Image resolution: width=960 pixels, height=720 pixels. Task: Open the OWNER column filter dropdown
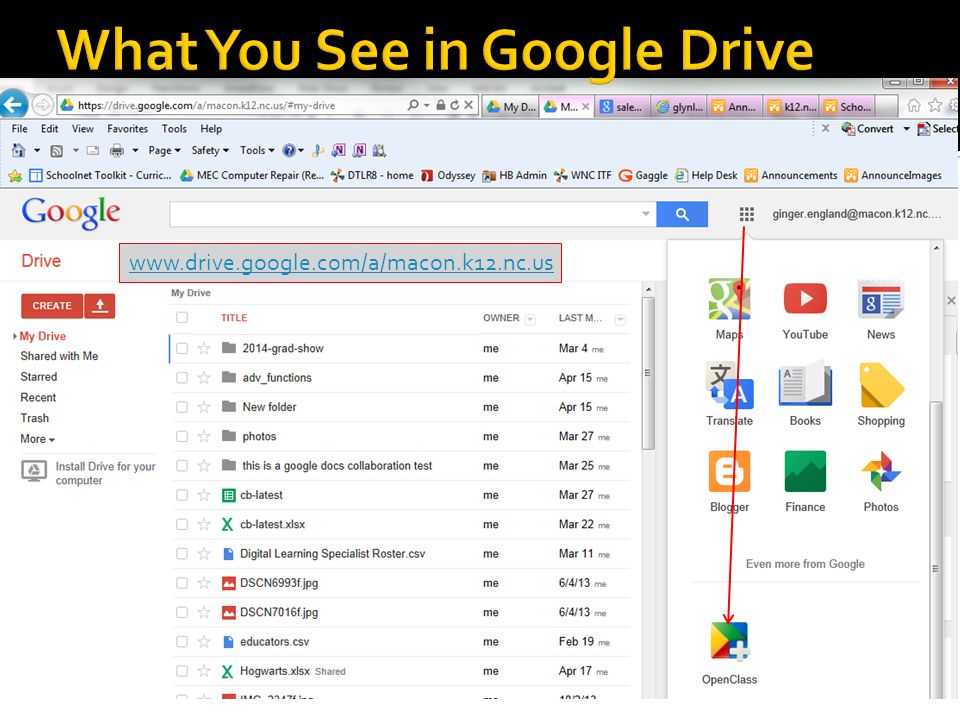coord(530,319)
